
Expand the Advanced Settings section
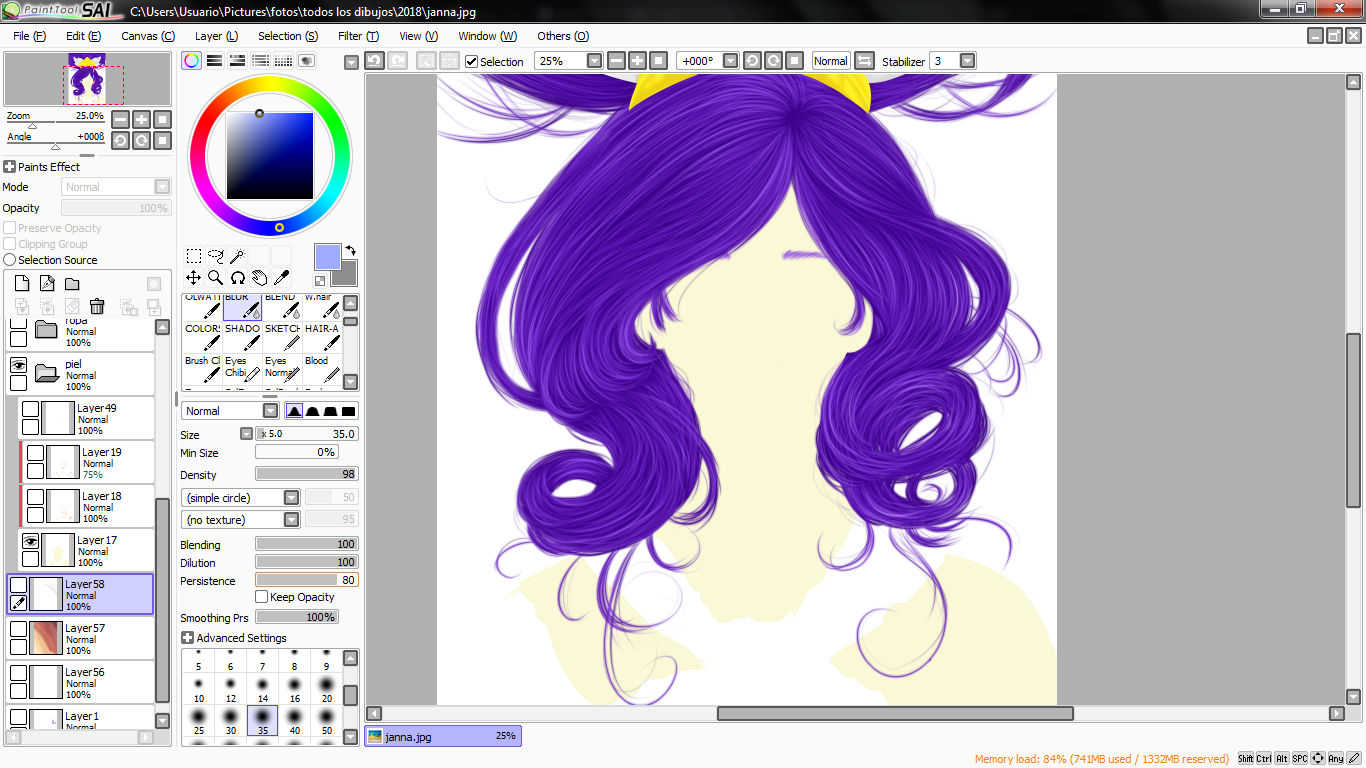point(187,638)
